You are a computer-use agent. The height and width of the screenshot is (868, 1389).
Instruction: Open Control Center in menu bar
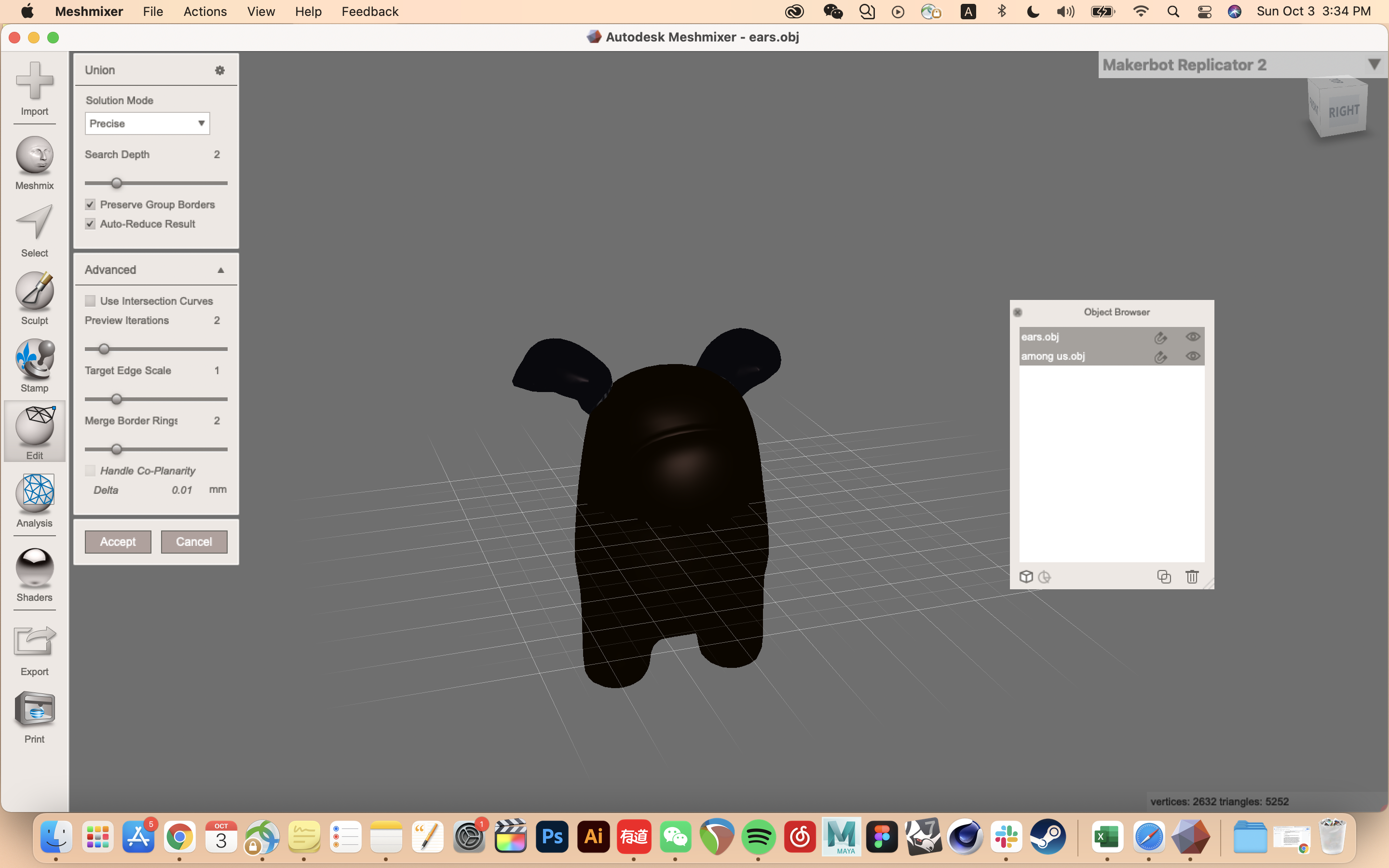1204,12
